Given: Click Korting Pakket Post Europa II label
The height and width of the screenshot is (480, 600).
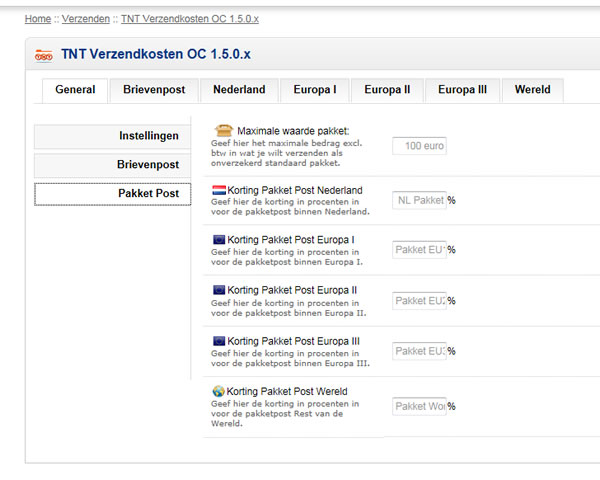Looking at the screenshot, I should tap(292, 290).
